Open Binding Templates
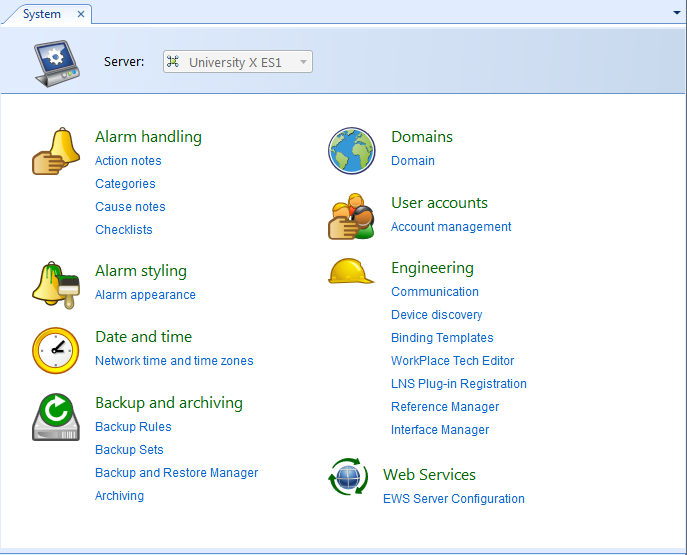687x555 pixels. (442, 338)
